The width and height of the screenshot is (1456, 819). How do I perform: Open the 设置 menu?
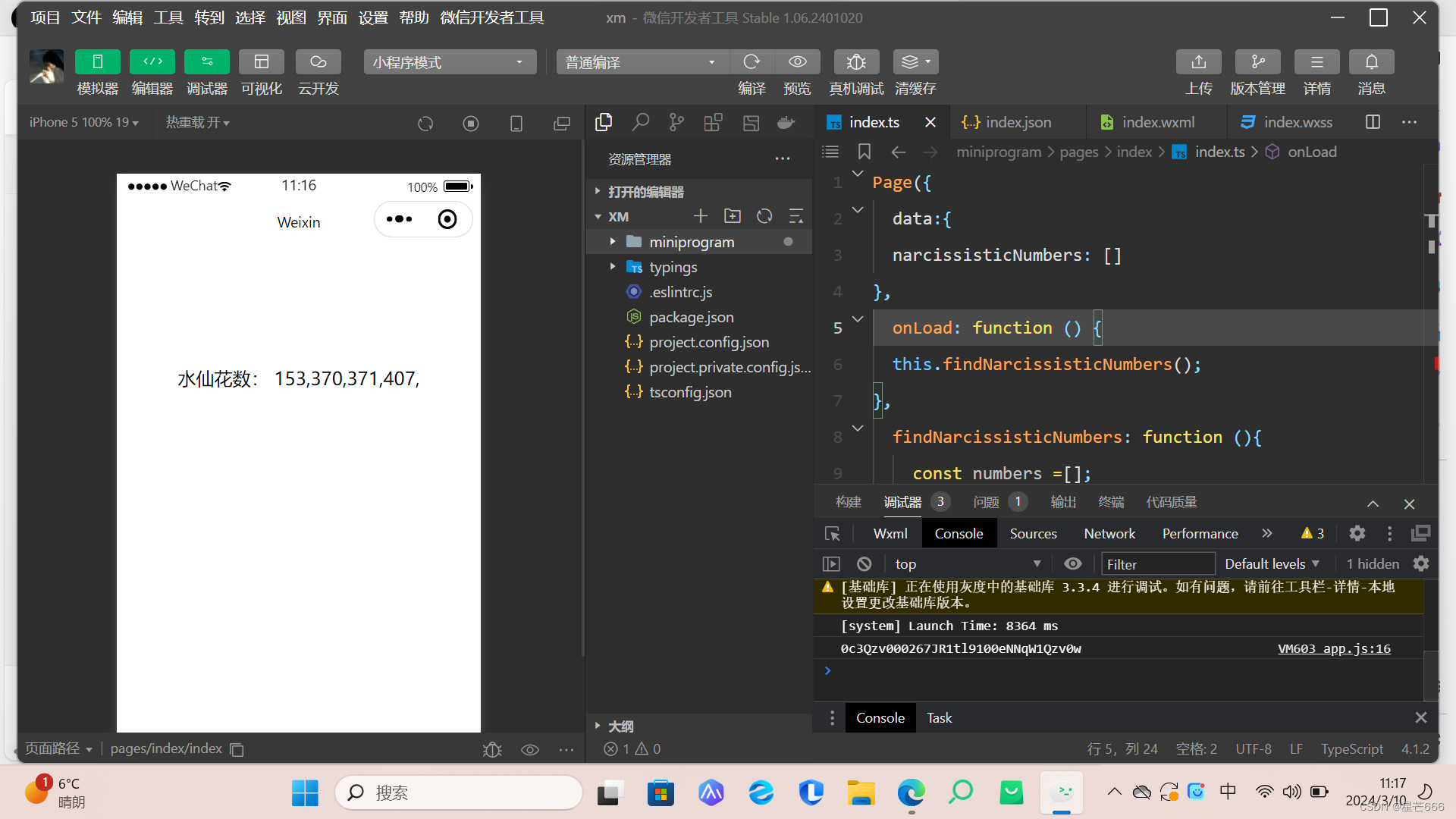click(x=372, y=17)
